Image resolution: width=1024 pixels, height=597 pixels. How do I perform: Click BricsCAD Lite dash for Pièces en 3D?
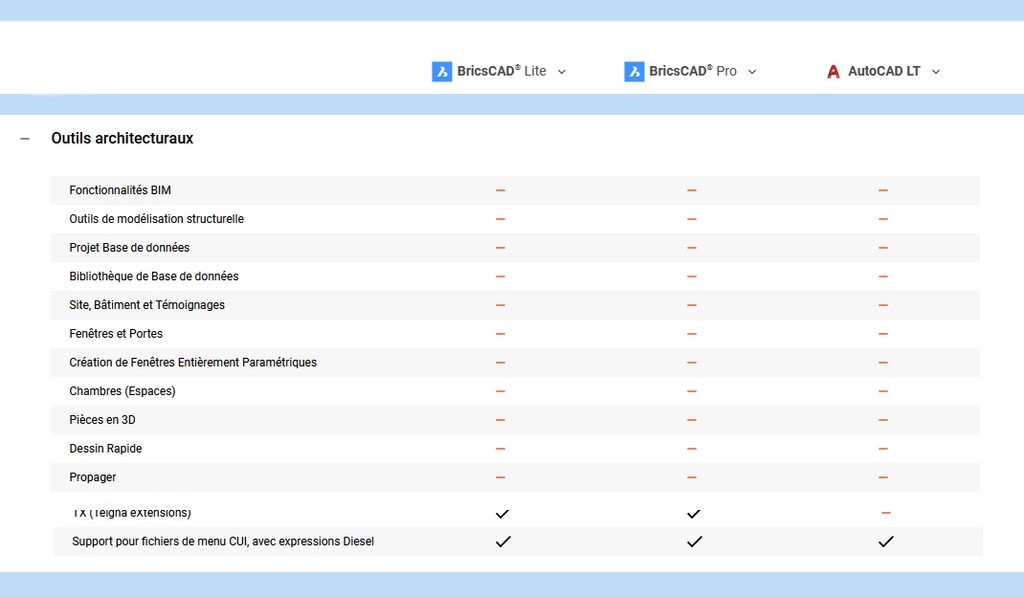(500, 420)
